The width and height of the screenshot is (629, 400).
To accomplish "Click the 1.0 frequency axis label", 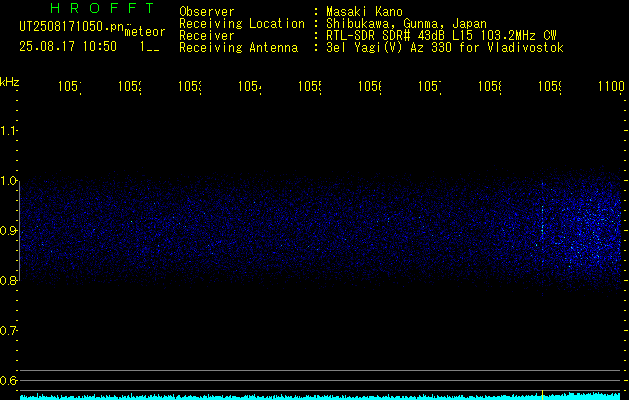I will click(8, 181).
